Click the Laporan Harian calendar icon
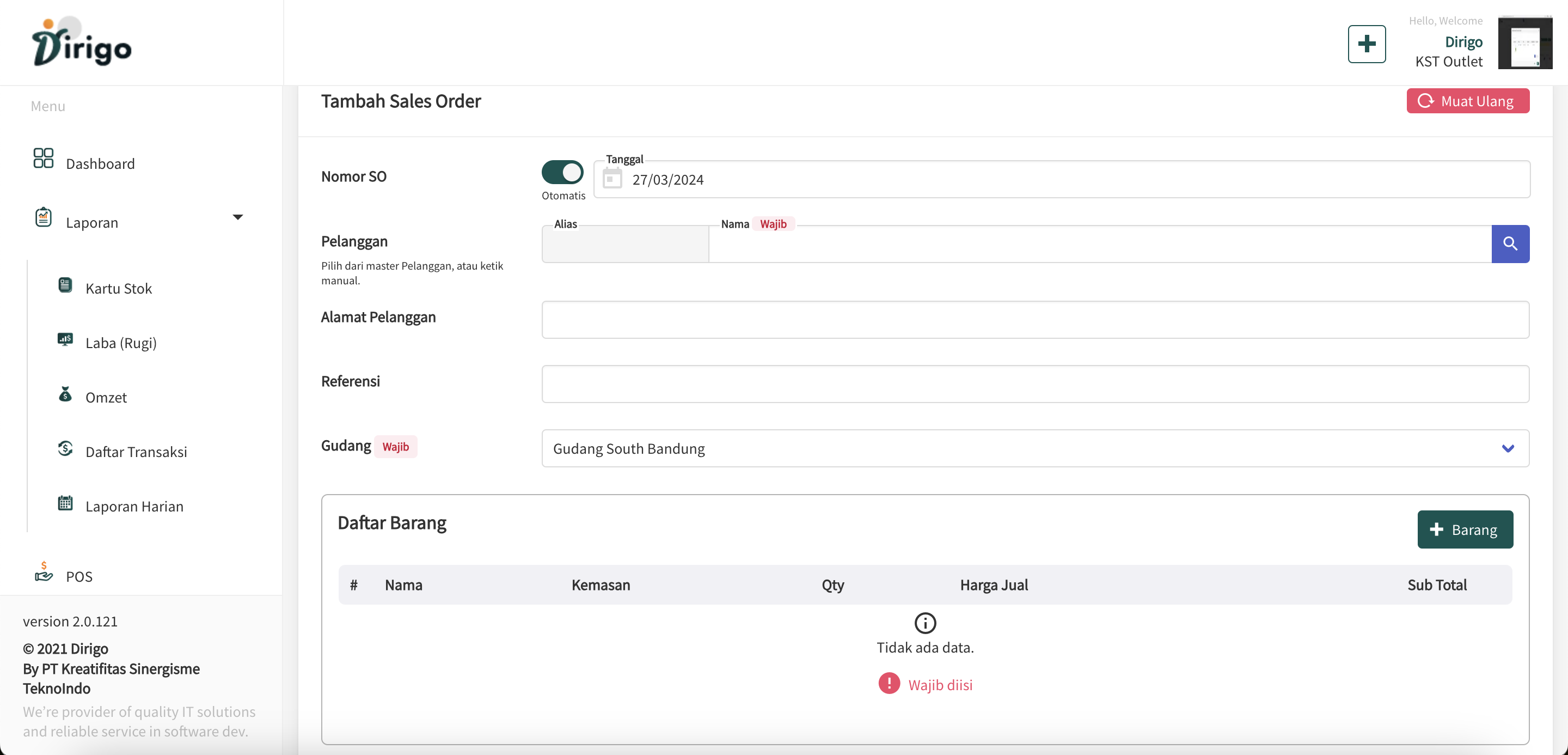Screen dimensions: 1568x755 [x=65, y=503]
